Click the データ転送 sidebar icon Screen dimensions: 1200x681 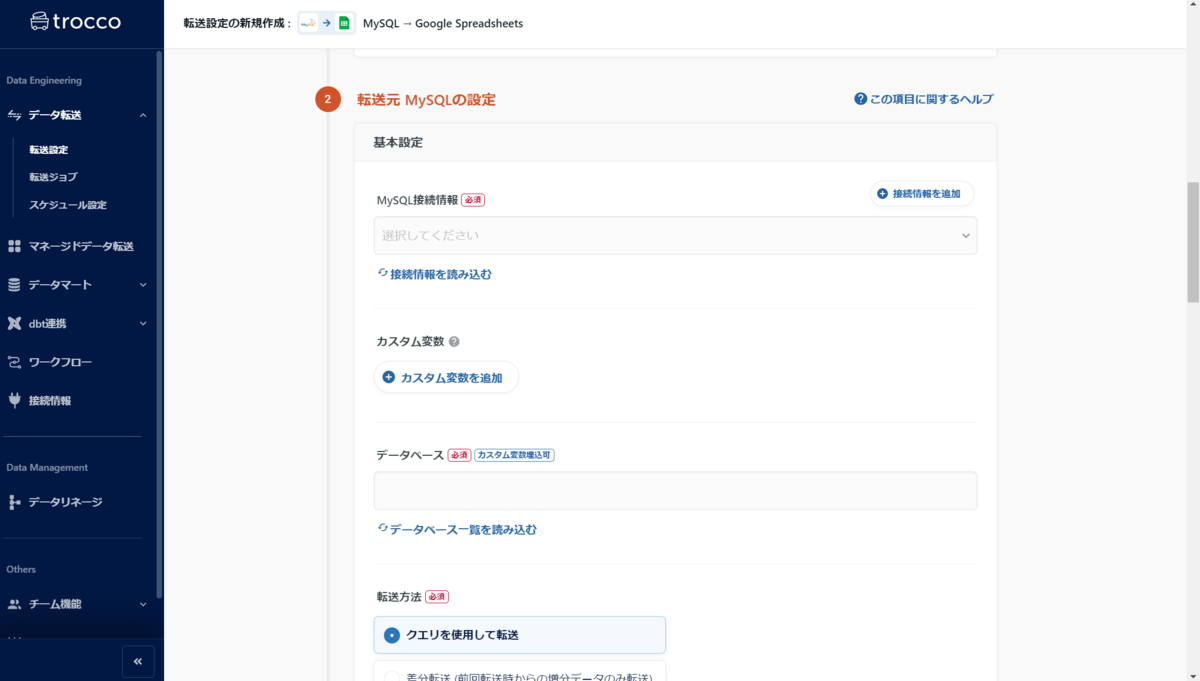tap(14, 115)
